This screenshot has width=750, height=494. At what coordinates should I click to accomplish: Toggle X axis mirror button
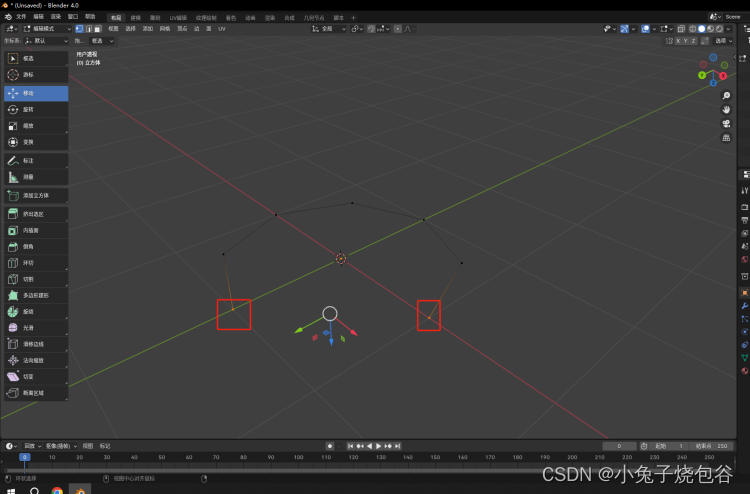[x=678, y=41]
